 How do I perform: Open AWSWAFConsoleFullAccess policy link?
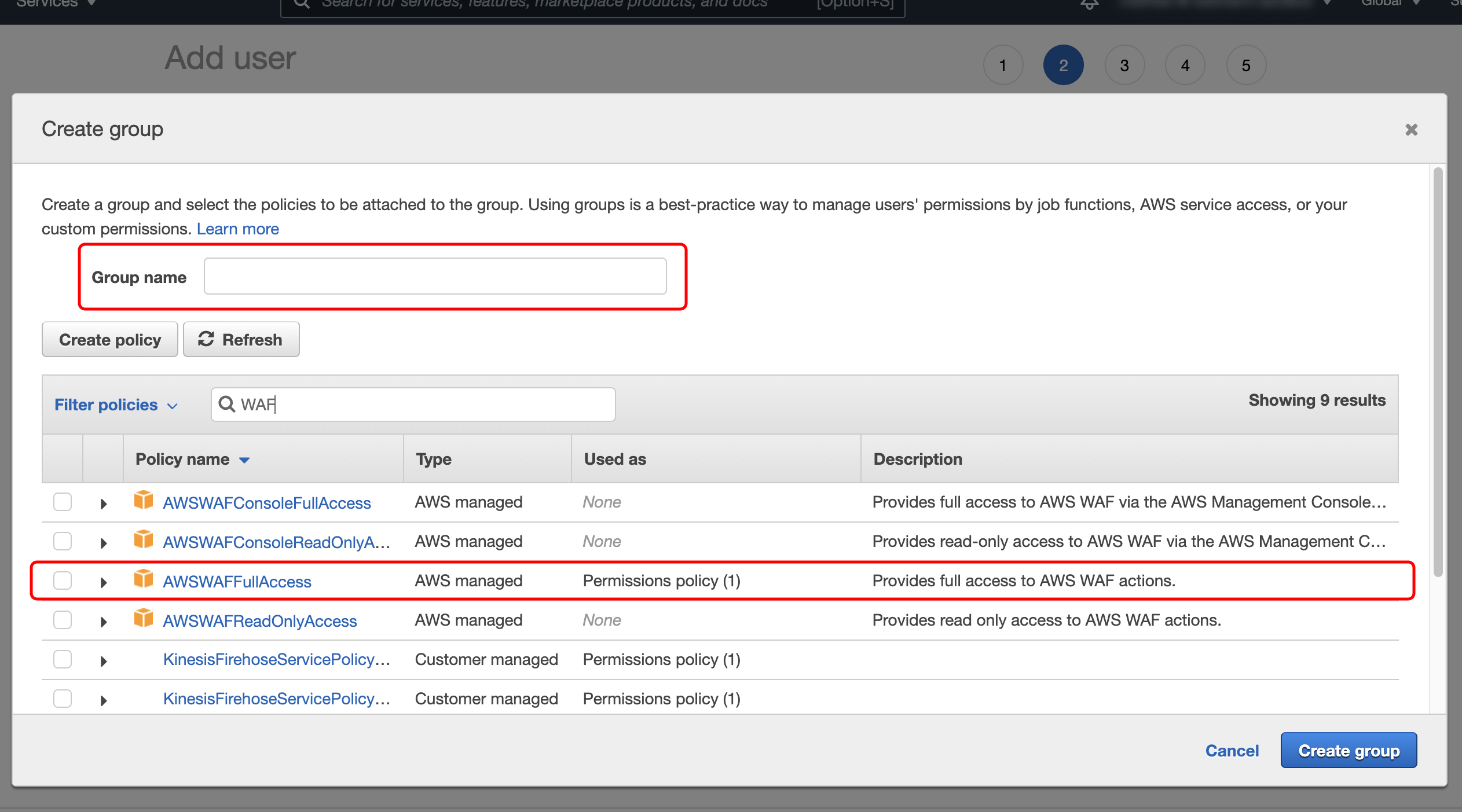coord(267,503)
